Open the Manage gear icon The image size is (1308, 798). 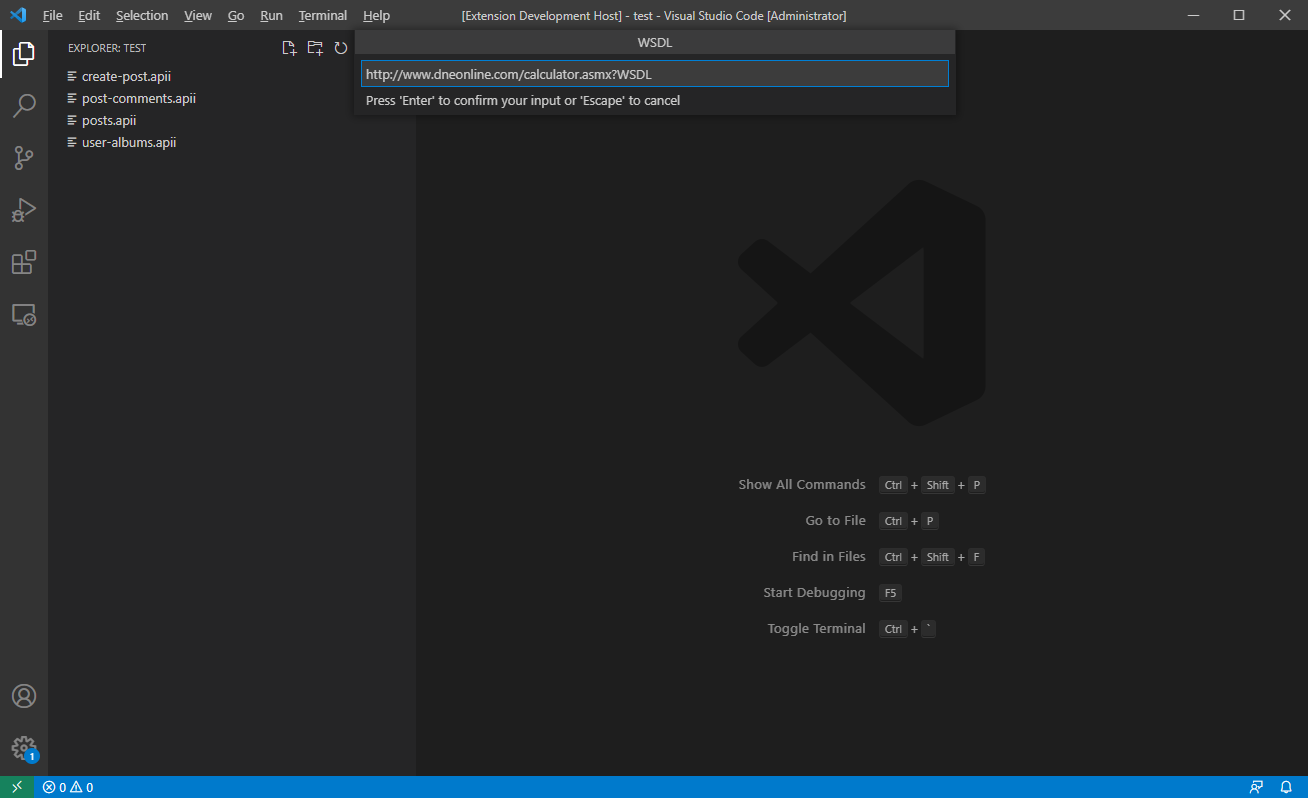[x=24, y=748]
